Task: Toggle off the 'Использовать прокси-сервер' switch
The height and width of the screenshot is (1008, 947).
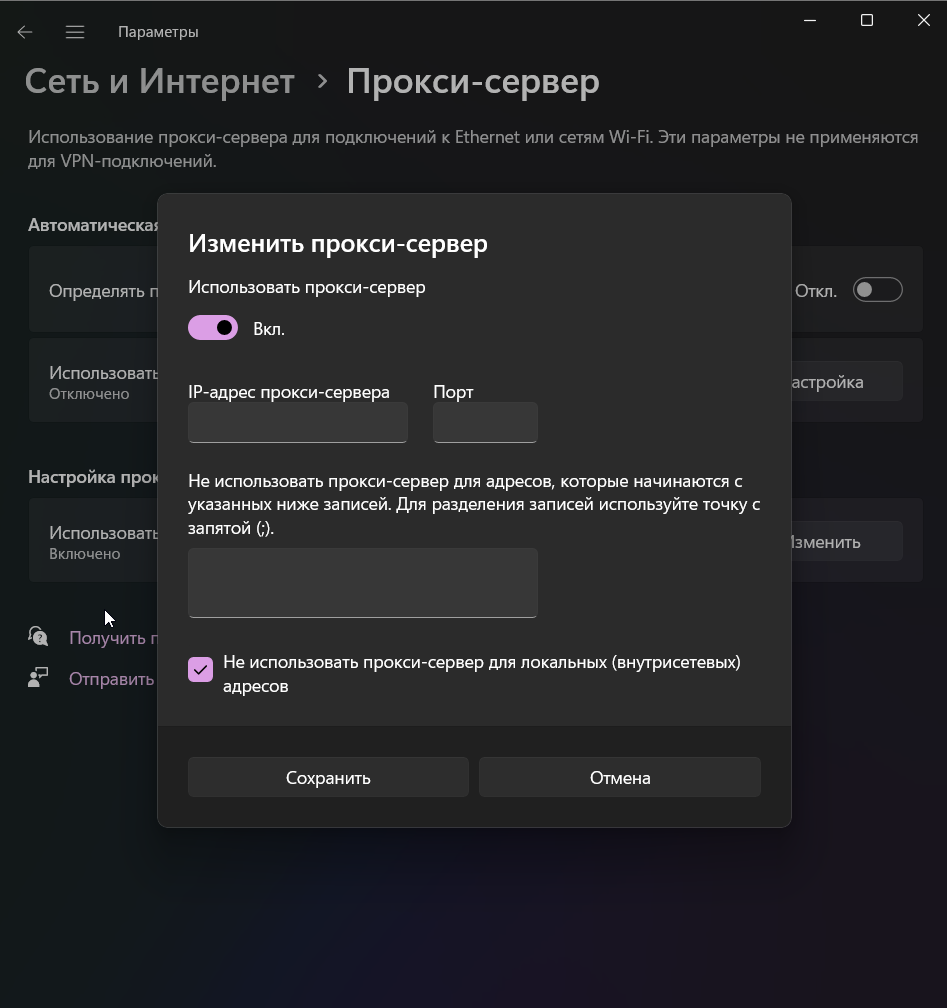Action: [213, 328]
